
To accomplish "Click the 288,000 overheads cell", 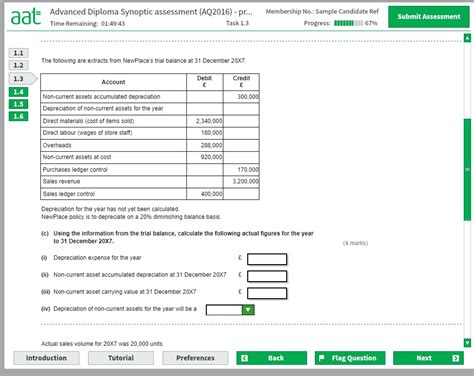I will [205, 145].
